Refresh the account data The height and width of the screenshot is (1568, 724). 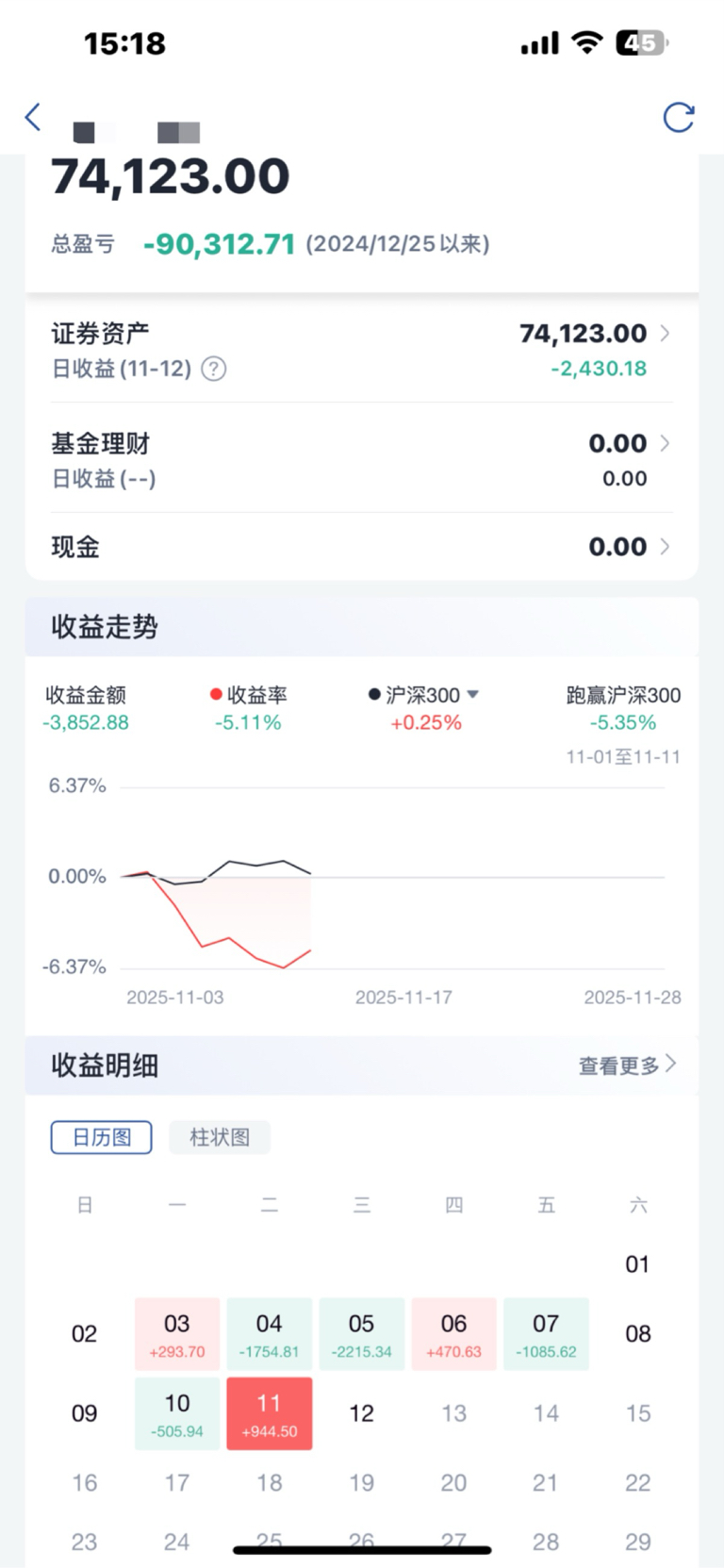point(679,117)
